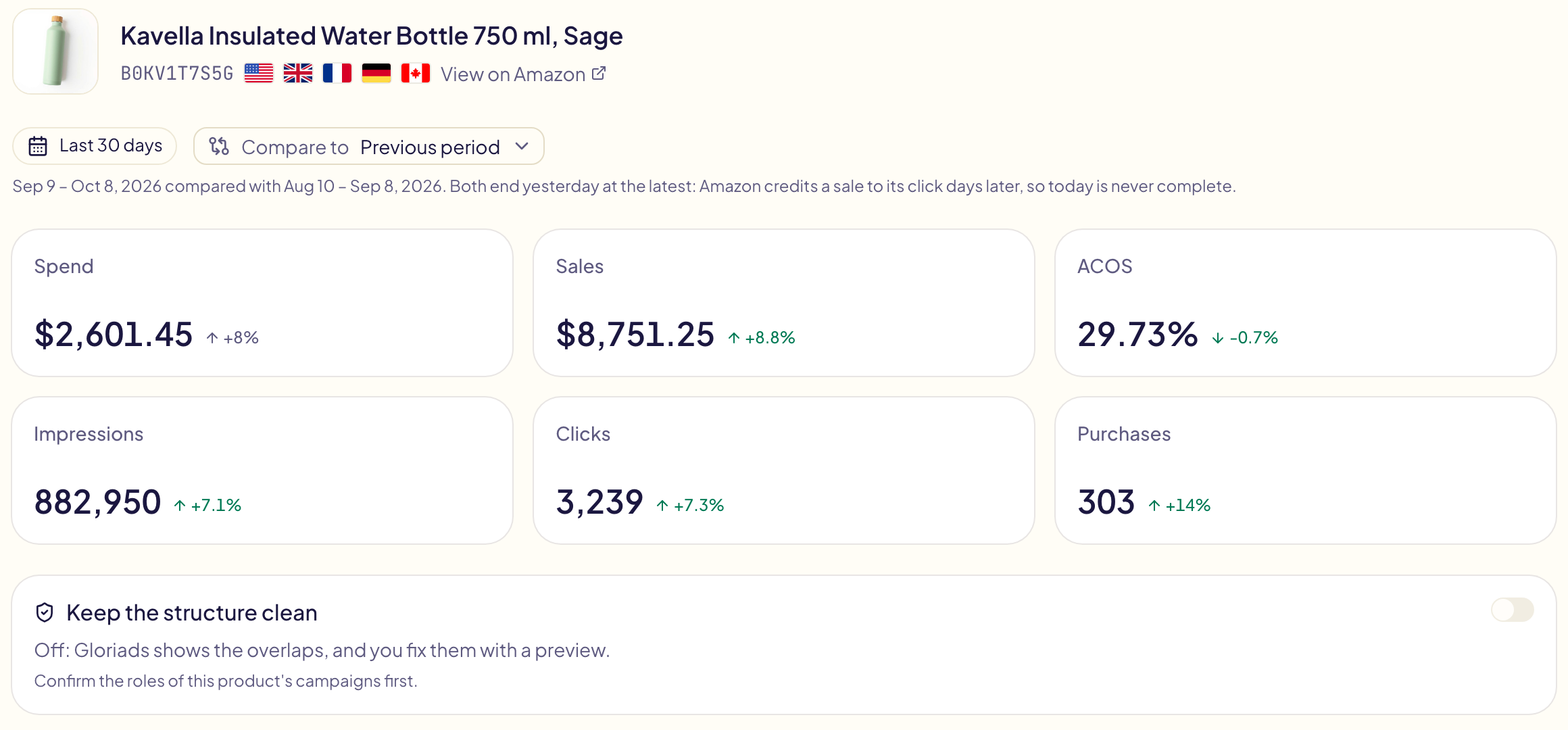
Task: Click the Sales value $8,751.25
Action: (x=635, y=334)
